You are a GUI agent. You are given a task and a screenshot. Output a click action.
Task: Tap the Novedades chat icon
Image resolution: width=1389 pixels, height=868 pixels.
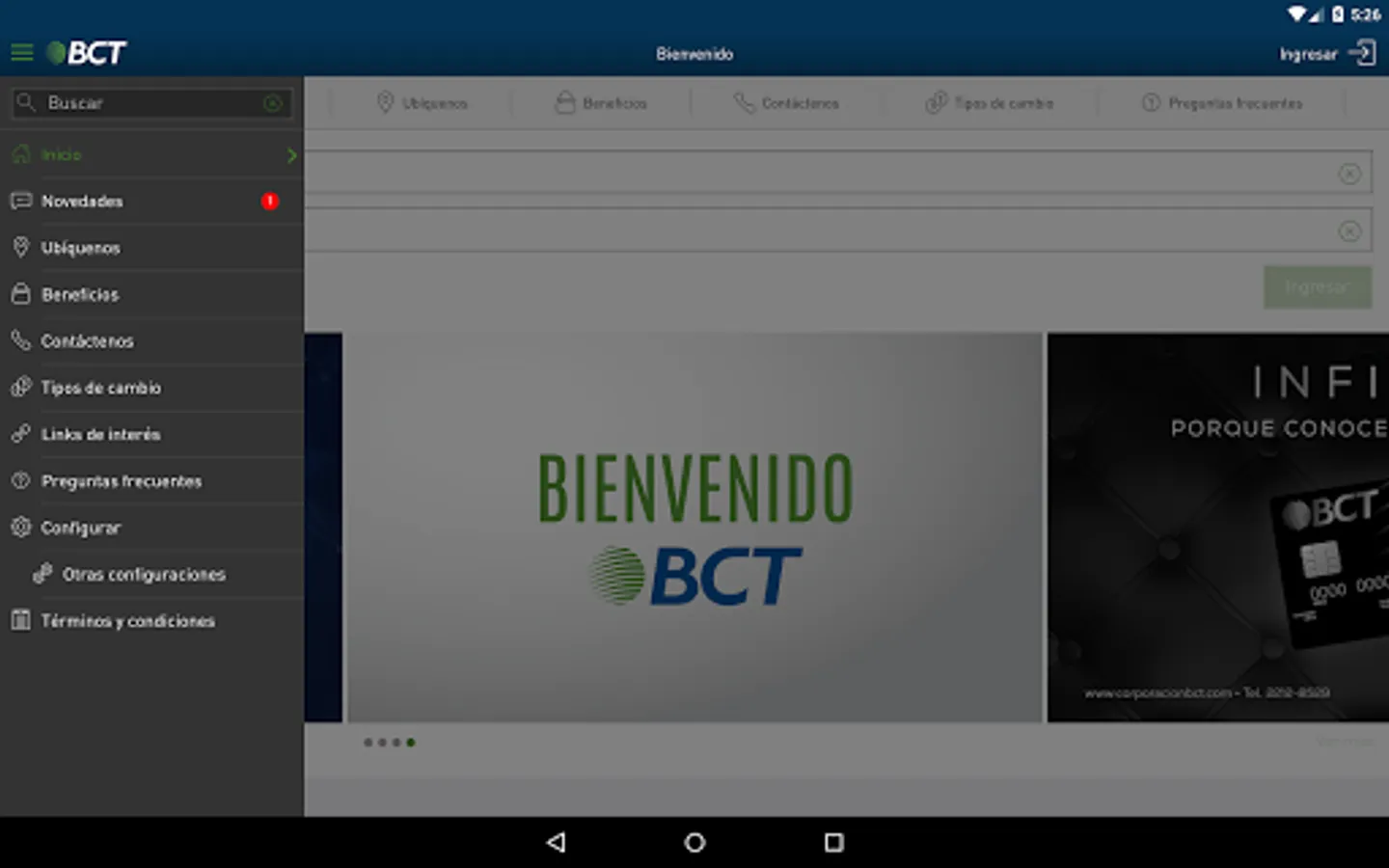coord(21,201)
